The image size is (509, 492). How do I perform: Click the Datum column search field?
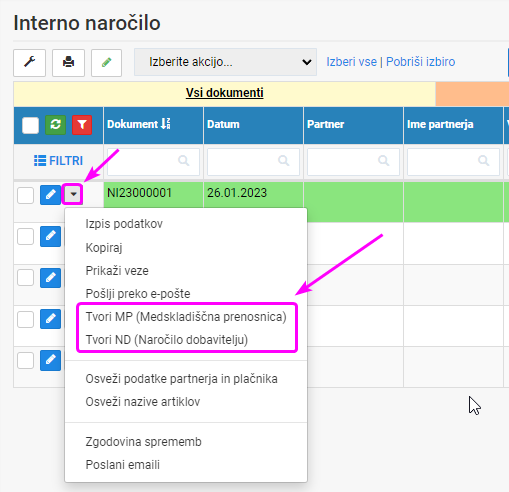(x=253, y=162)
